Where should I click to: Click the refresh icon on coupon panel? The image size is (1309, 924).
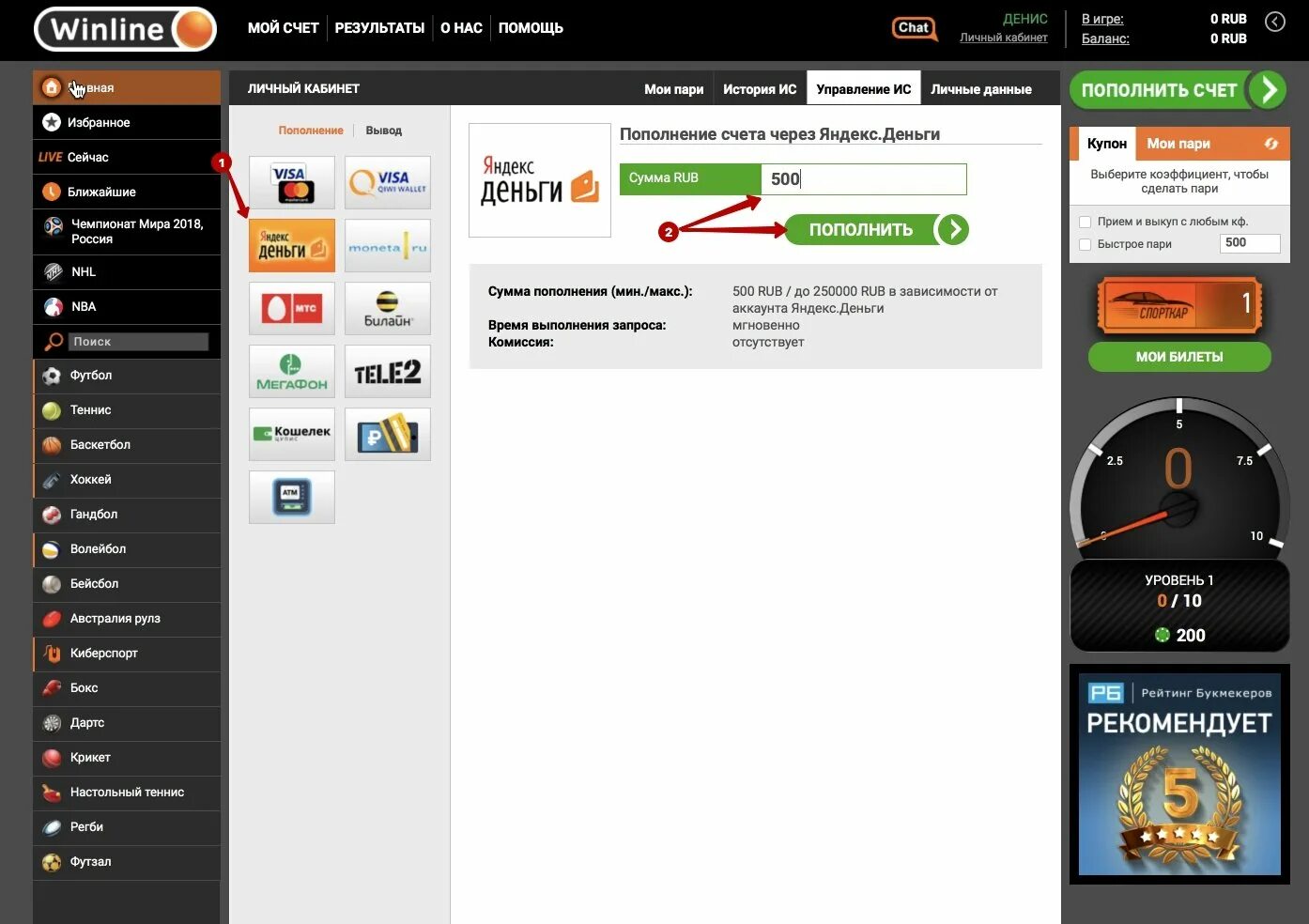tap(1270, 144)
